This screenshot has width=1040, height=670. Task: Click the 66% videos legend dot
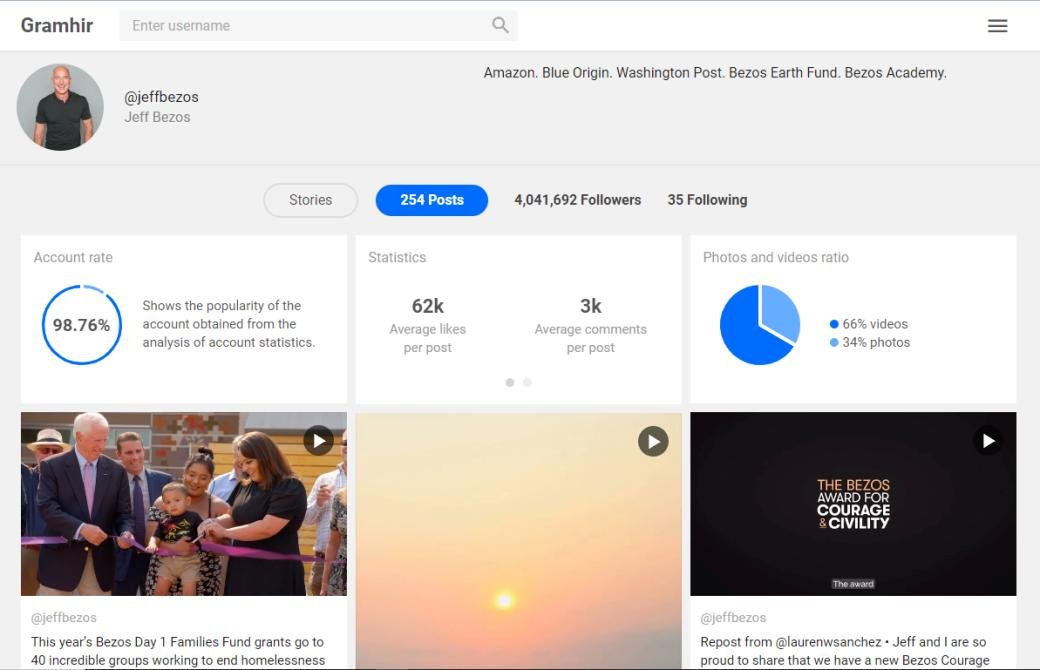coord(834,324)
